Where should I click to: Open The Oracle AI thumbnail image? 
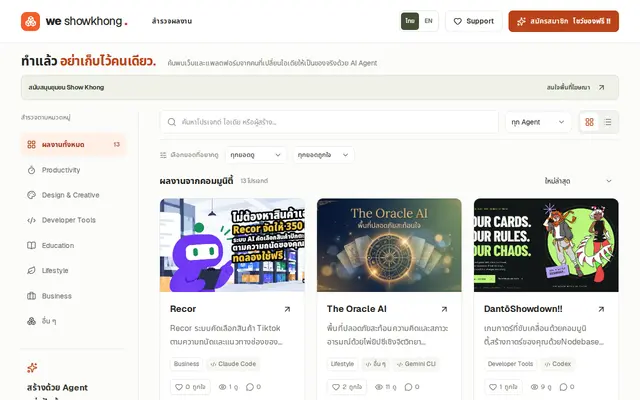pos(389,245)
